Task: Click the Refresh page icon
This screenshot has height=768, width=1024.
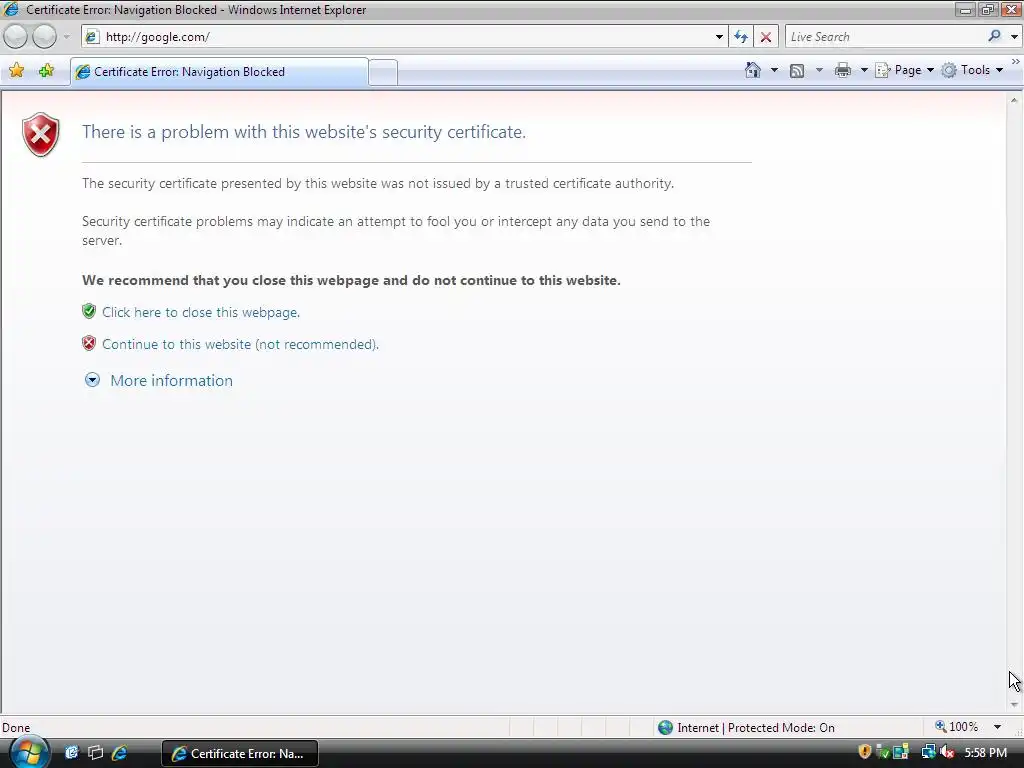Action: [x=741, y=37]
